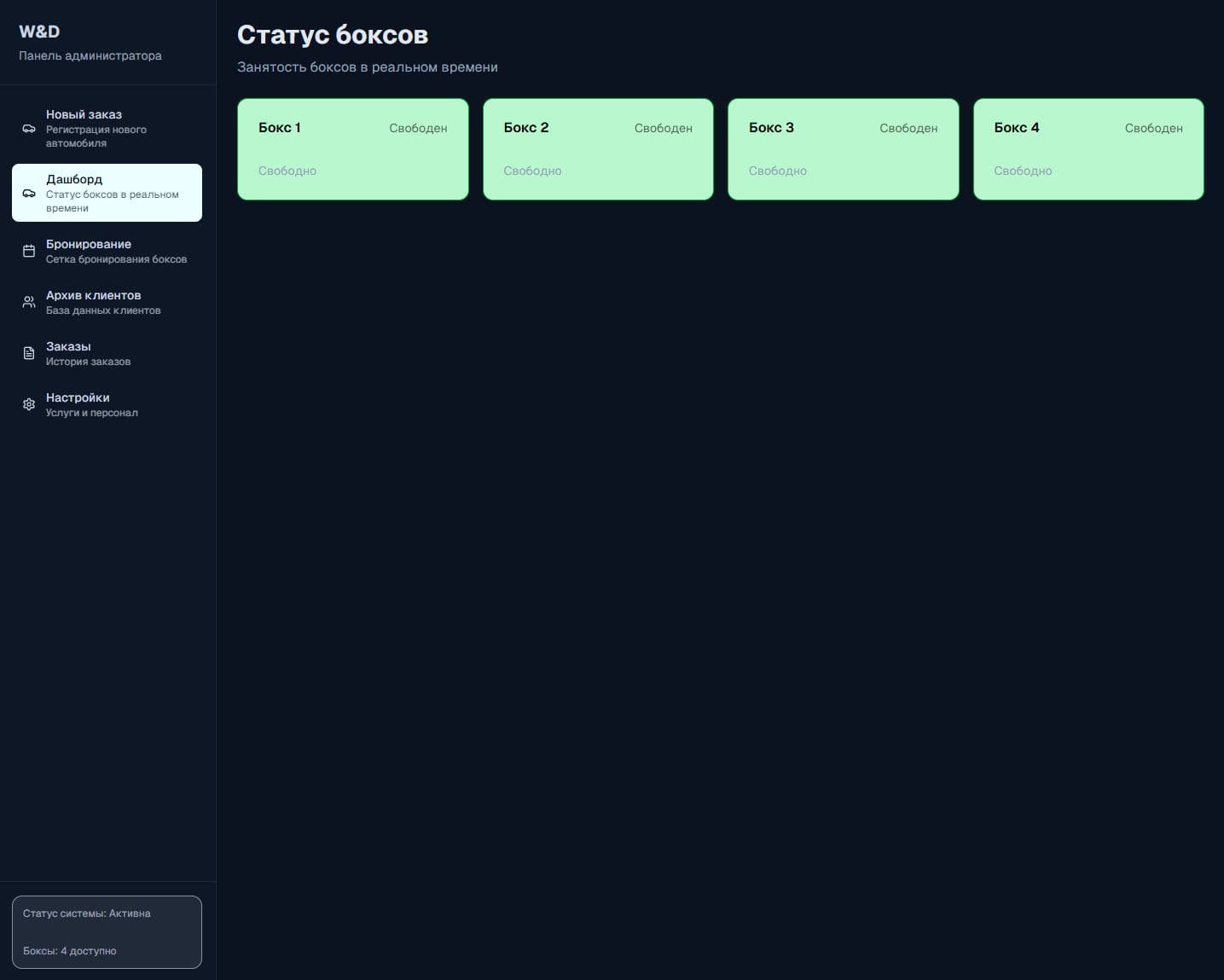Viewport: 1224px width, 980px height.
Task: Open the Заказы history page
Action: 68,346
